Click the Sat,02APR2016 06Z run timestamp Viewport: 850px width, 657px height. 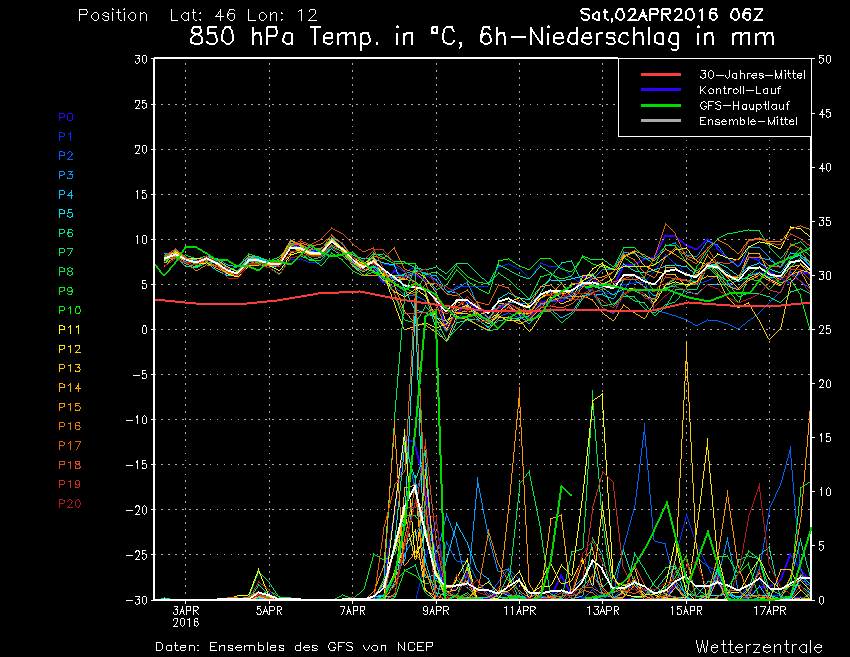676,15
